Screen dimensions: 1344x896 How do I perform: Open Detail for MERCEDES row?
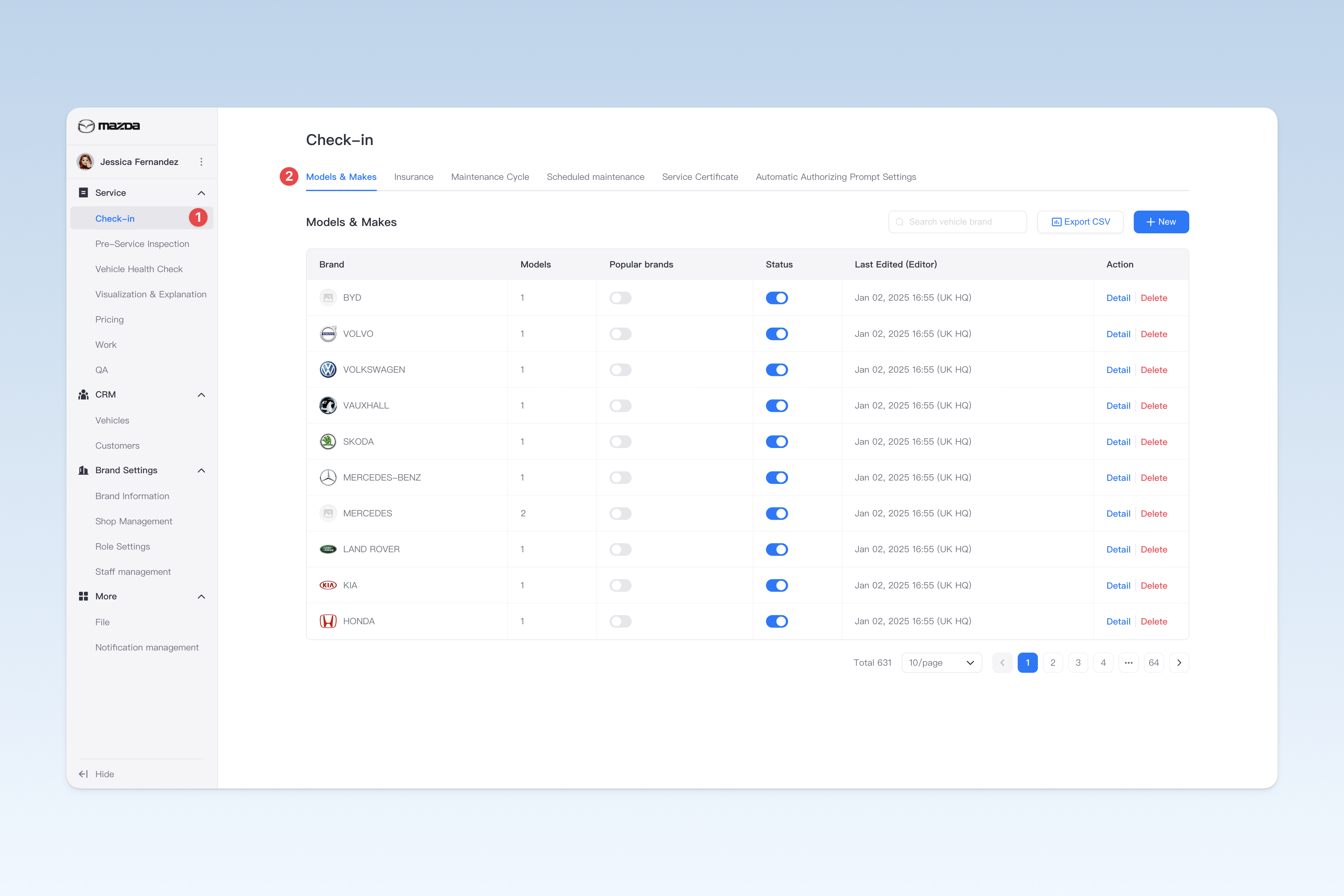(x=1118, y=514)
